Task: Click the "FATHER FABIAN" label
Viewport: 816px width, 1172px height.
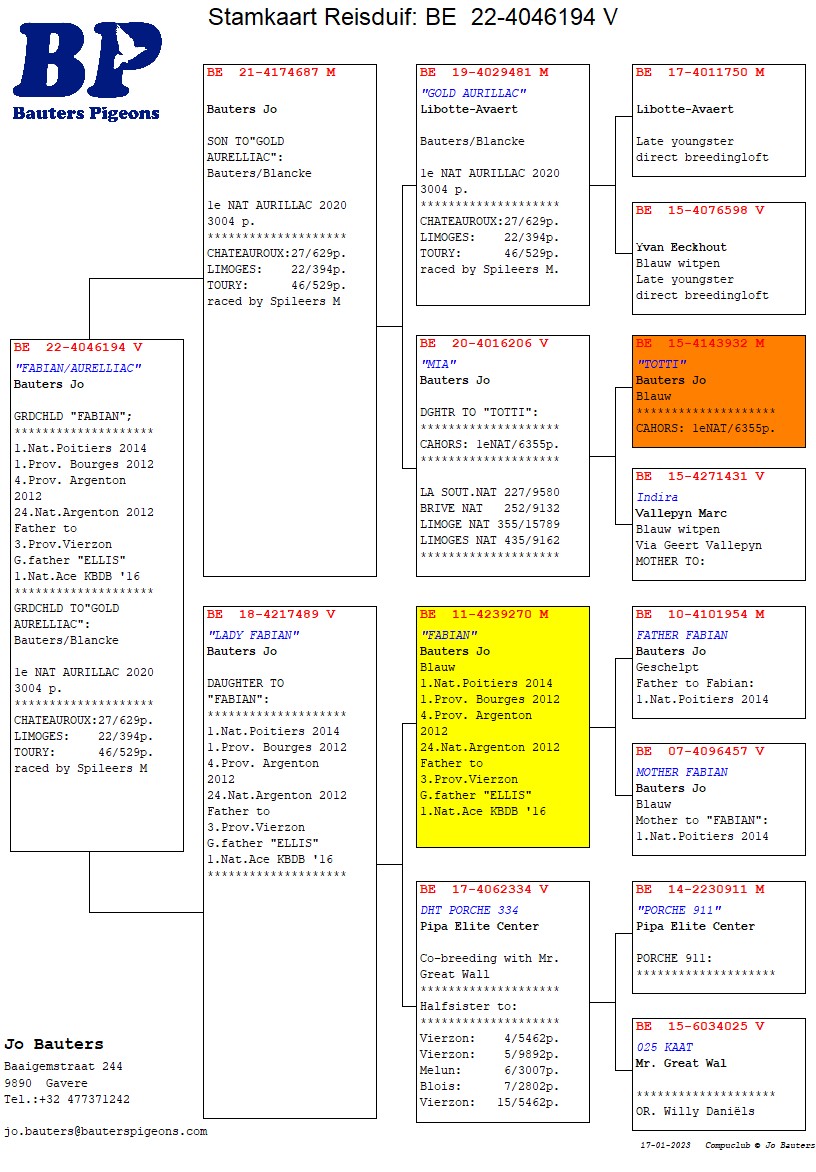Action: tap(682, 635)
